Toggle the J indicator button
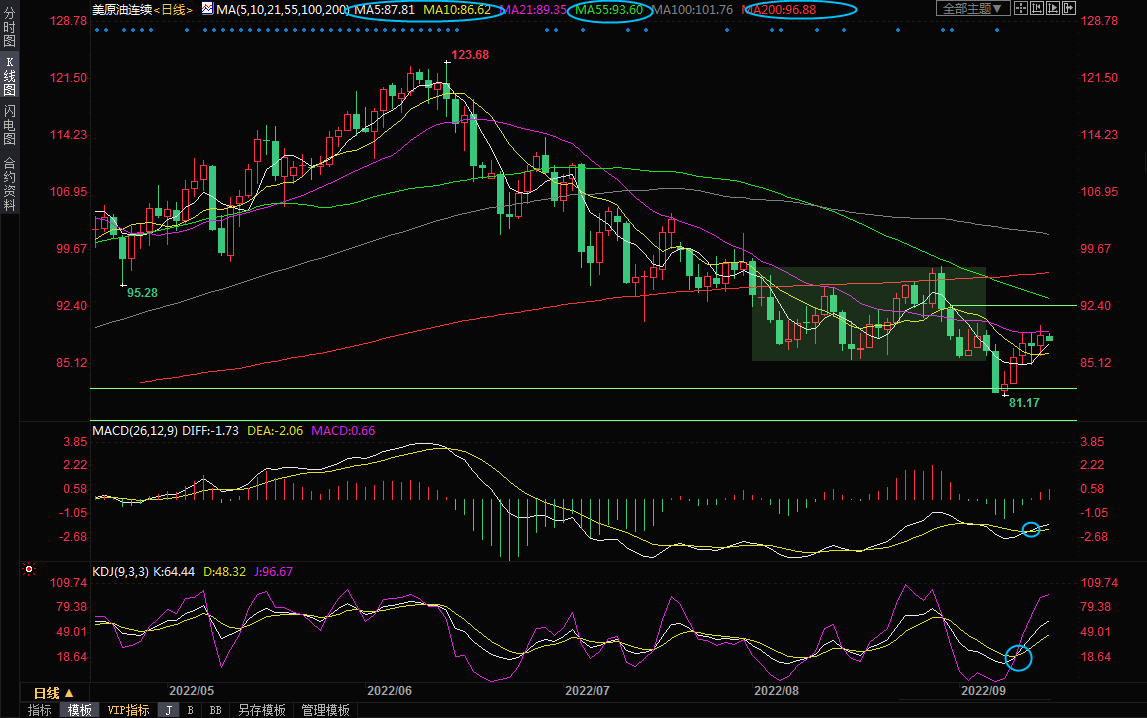This screenshot has width=1147, height=718. 168,710
